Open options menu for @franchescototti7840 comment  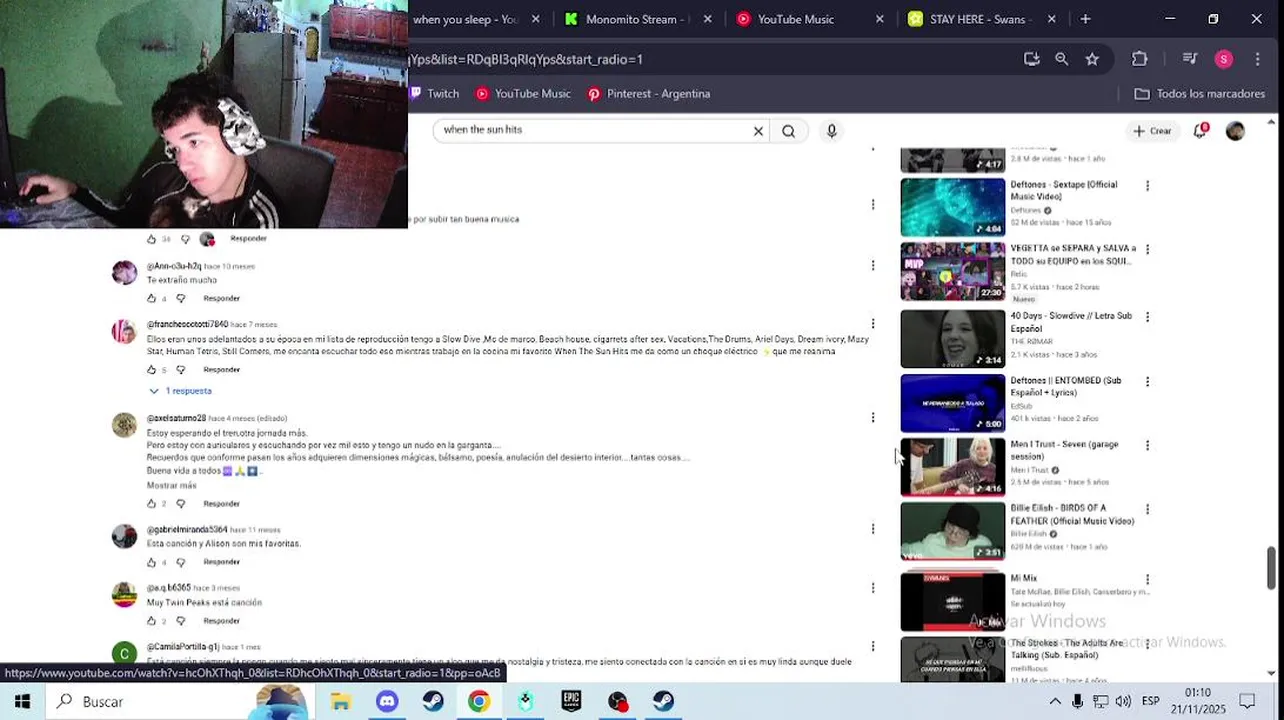(x=873, y=324)
